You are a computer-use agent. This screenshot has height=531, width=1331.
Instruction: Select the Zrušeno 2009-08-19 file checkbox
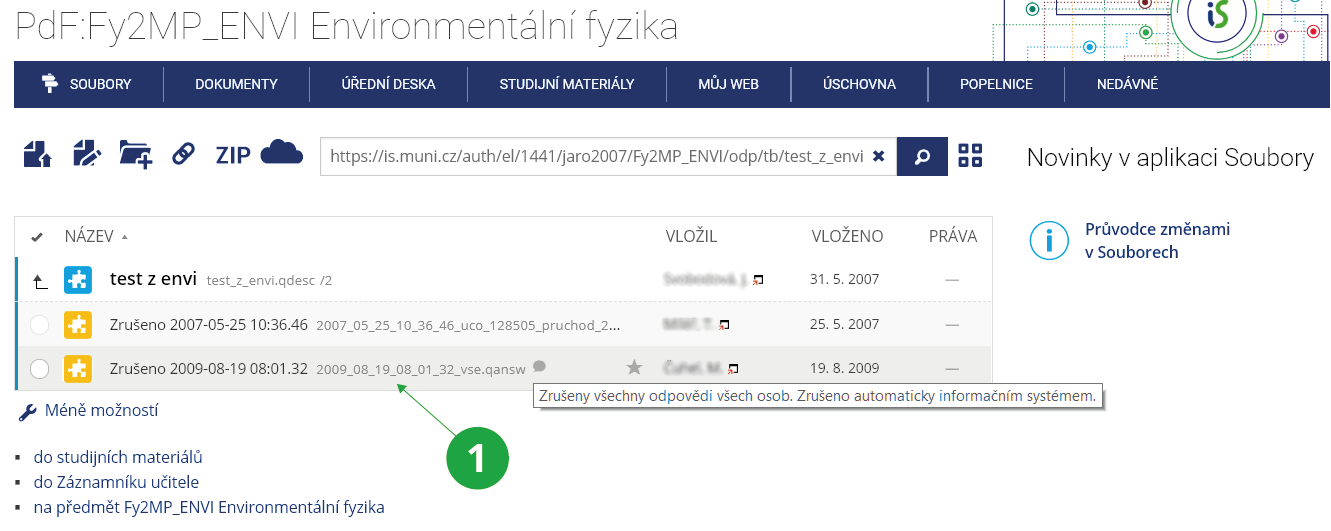pyautogui.click(x=39, y=369)
